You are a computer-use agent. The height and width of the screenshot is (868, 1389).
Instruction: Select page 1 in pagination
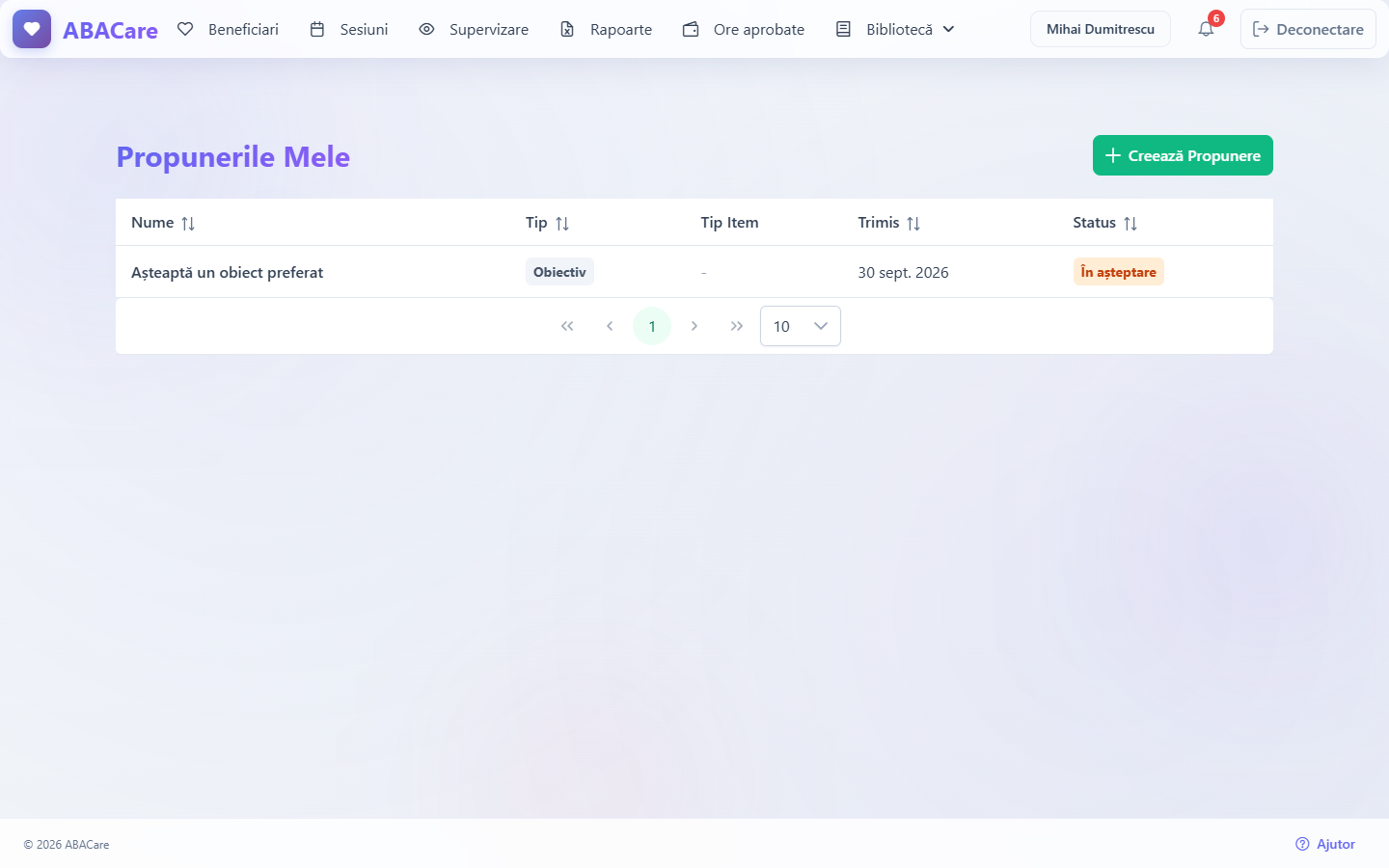click(x=652, y=326)
